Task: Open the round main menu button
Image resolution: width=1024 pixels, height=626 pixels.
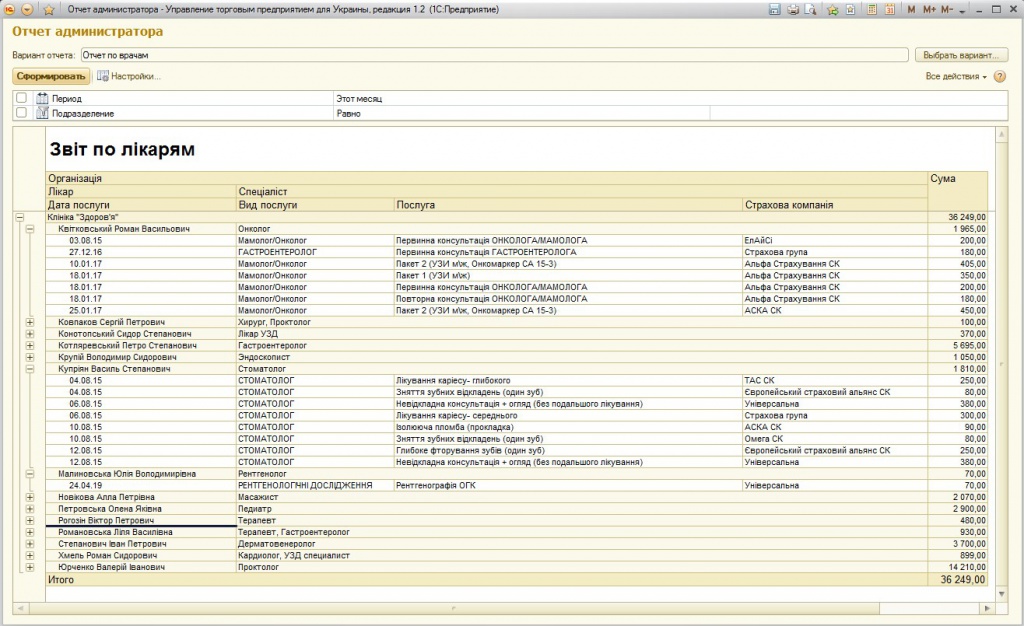Action: coord(27,10)
